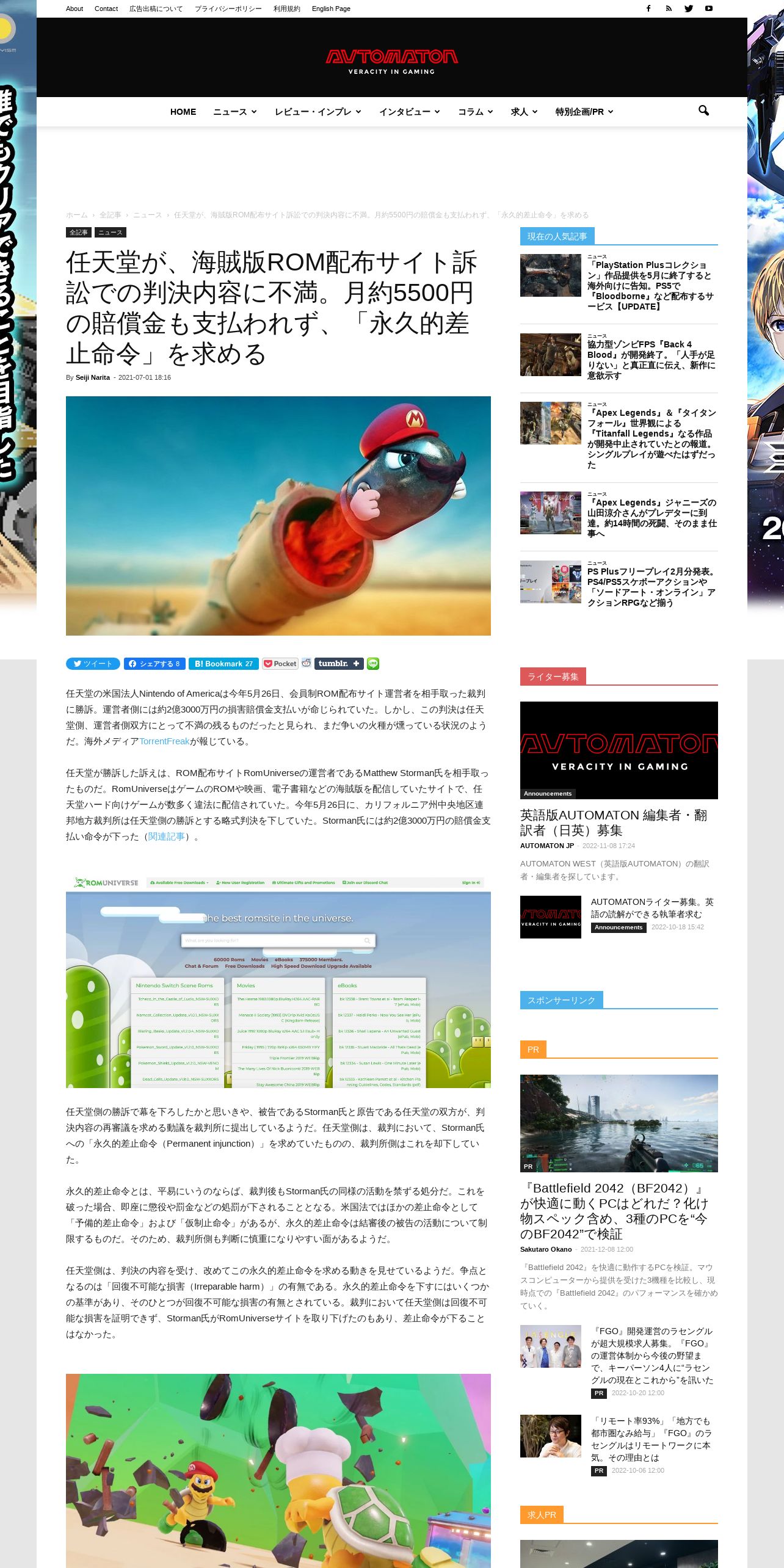Open PS Plus フリープレイ article thumbnail
The height and width of the screenshot is (1568, 784).
[x=551, y=582]
